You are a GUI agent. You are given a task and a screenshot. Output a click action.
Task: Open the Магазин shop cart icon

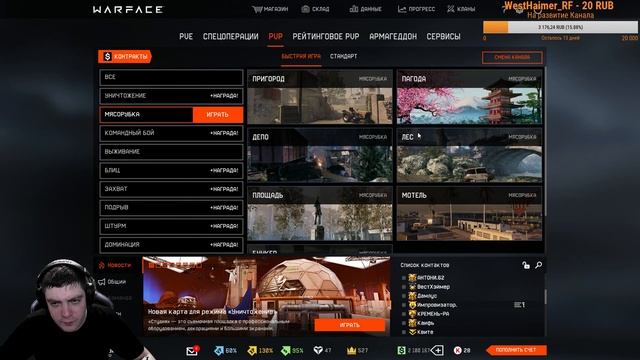coord(257,9)
